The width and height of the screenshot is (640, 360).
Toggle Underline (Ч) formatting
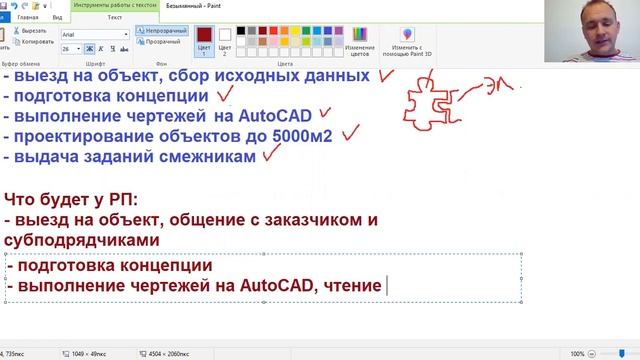click(113, 49)
